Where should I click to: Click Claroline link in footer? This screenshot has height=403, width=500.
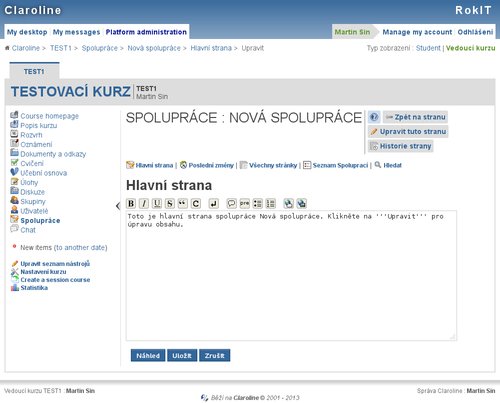(x=246, y=398)
